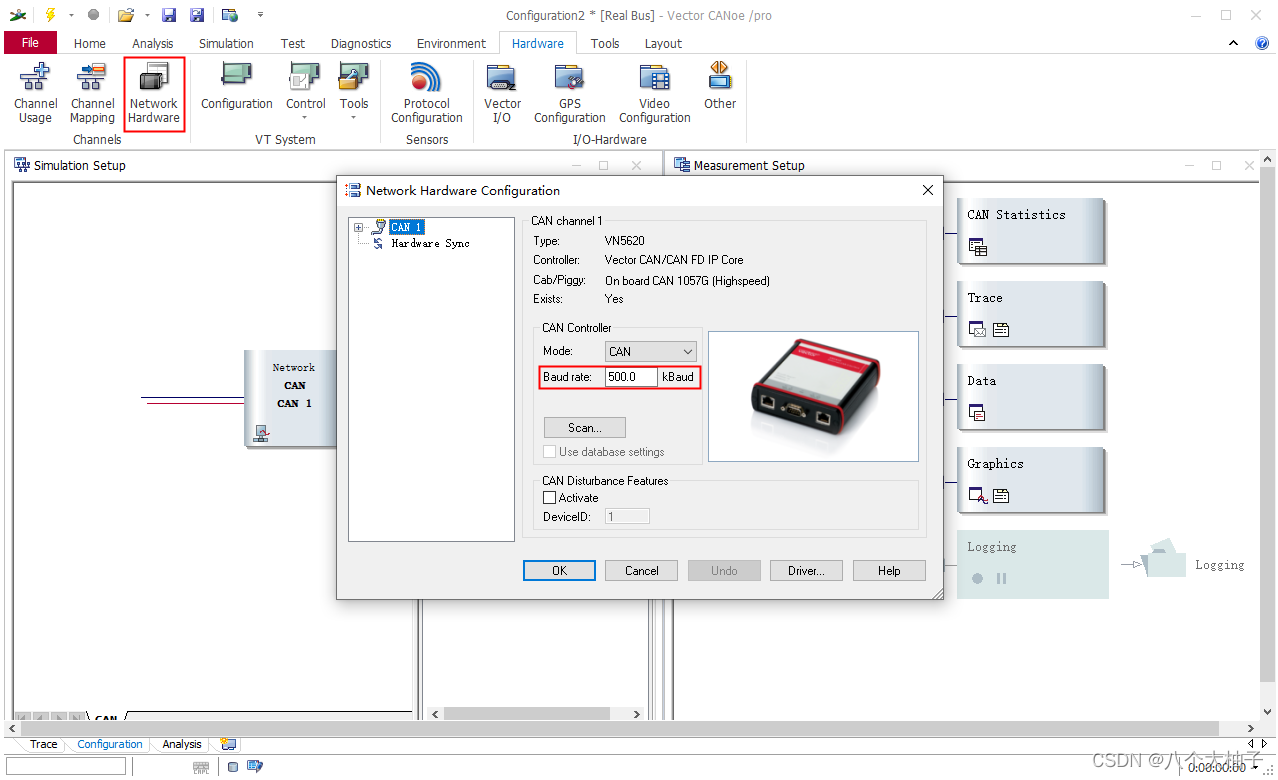Click the status bar text input box
The width and height of the screenshot is (1278, 780).
[x=66, y=766]
